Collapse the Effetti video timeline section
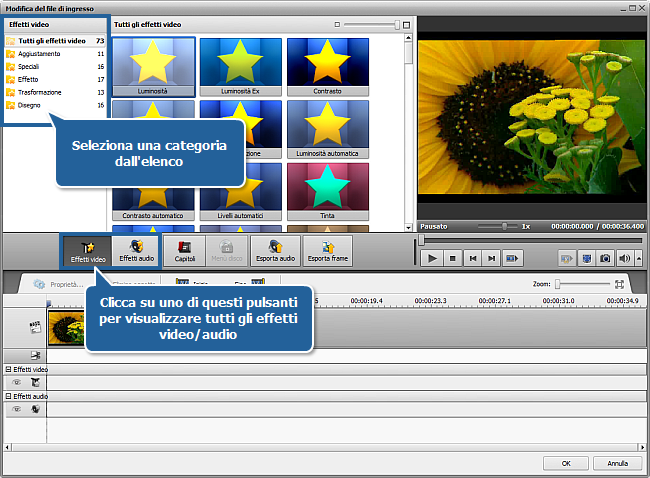The width and height of the screenshot is (650, 478). click(x=8, y=369)
